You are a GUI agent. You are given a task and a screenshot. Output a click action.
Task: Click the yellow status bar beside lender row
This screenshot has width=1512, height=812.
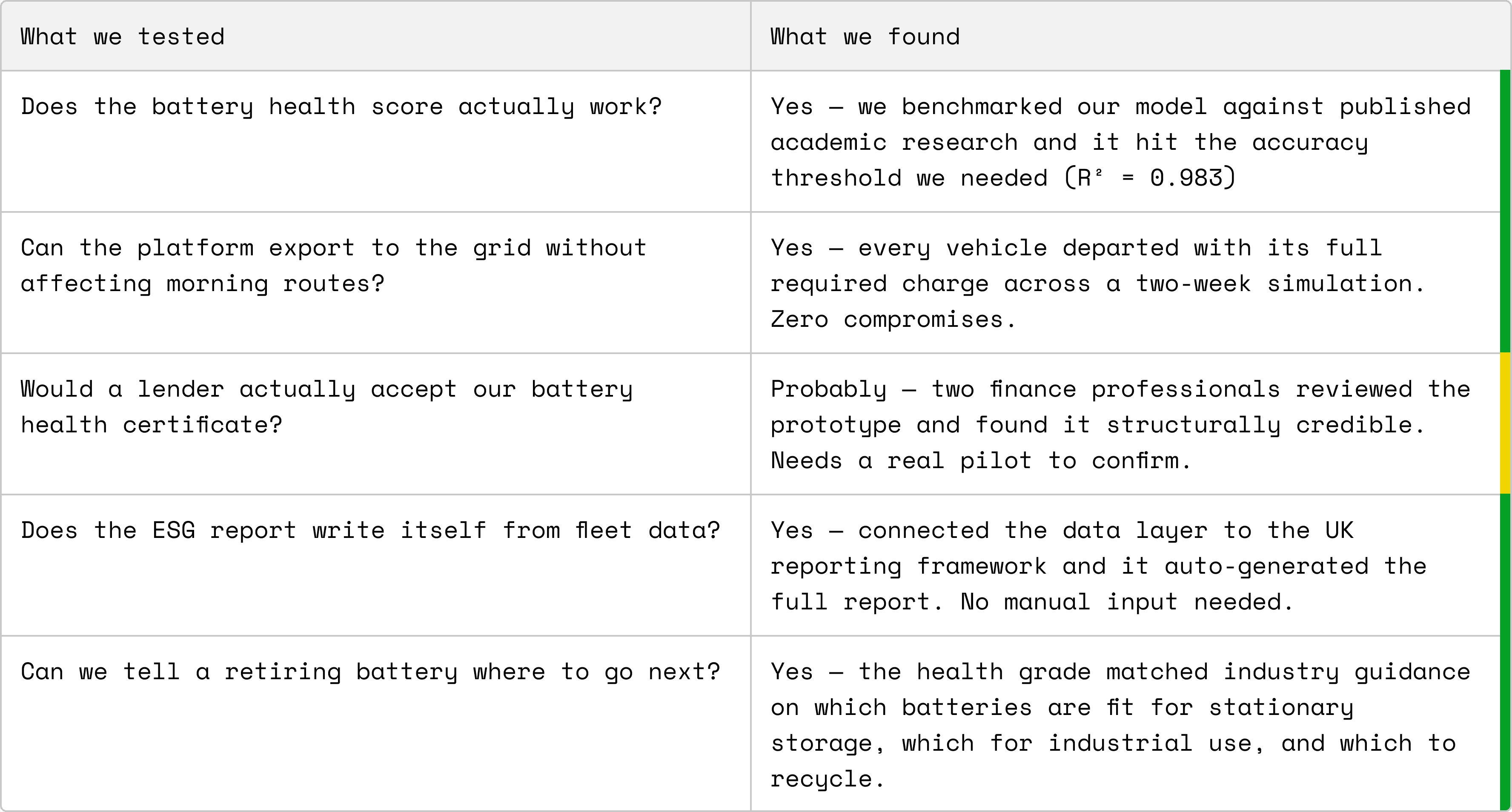pos(1506,423)
